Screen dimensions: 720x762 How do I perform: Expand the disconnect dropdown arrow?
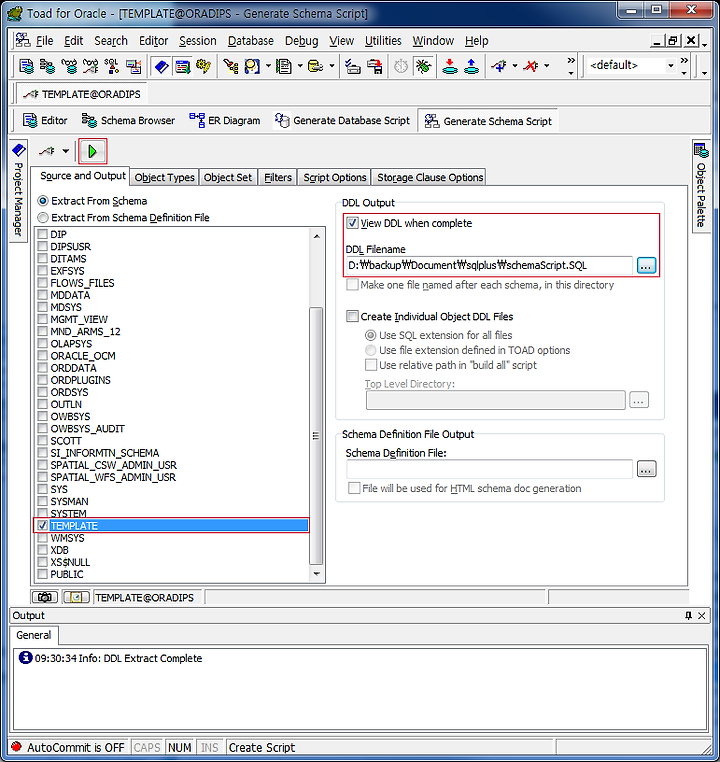(x=547, y=66)
